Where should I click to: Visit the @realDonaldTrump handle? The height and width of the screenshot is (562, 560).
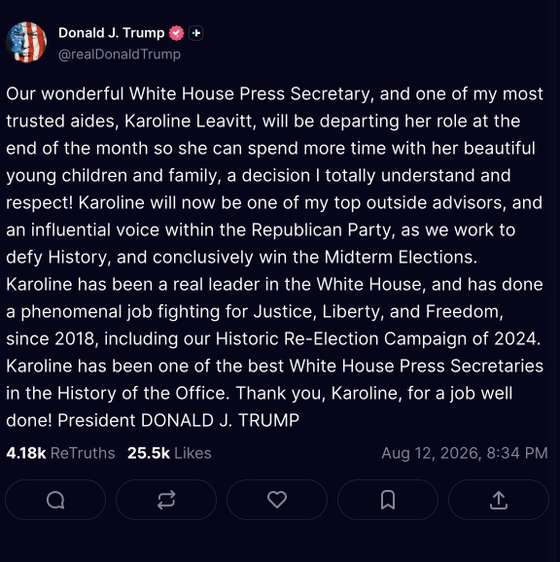point(119,54)
